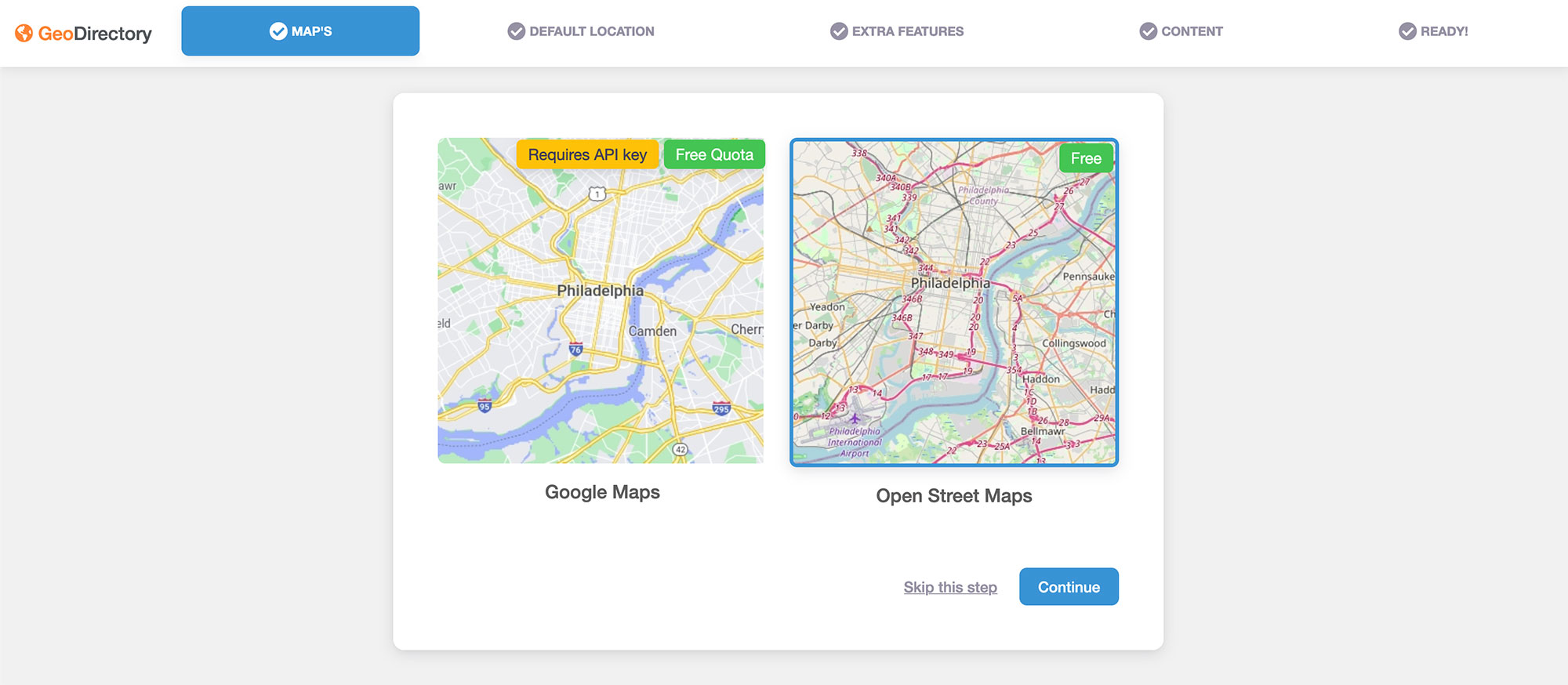The width and height of the screenshot is (1568, 685).
Task: Go to the READY! step
Action: pos(1434,31)
